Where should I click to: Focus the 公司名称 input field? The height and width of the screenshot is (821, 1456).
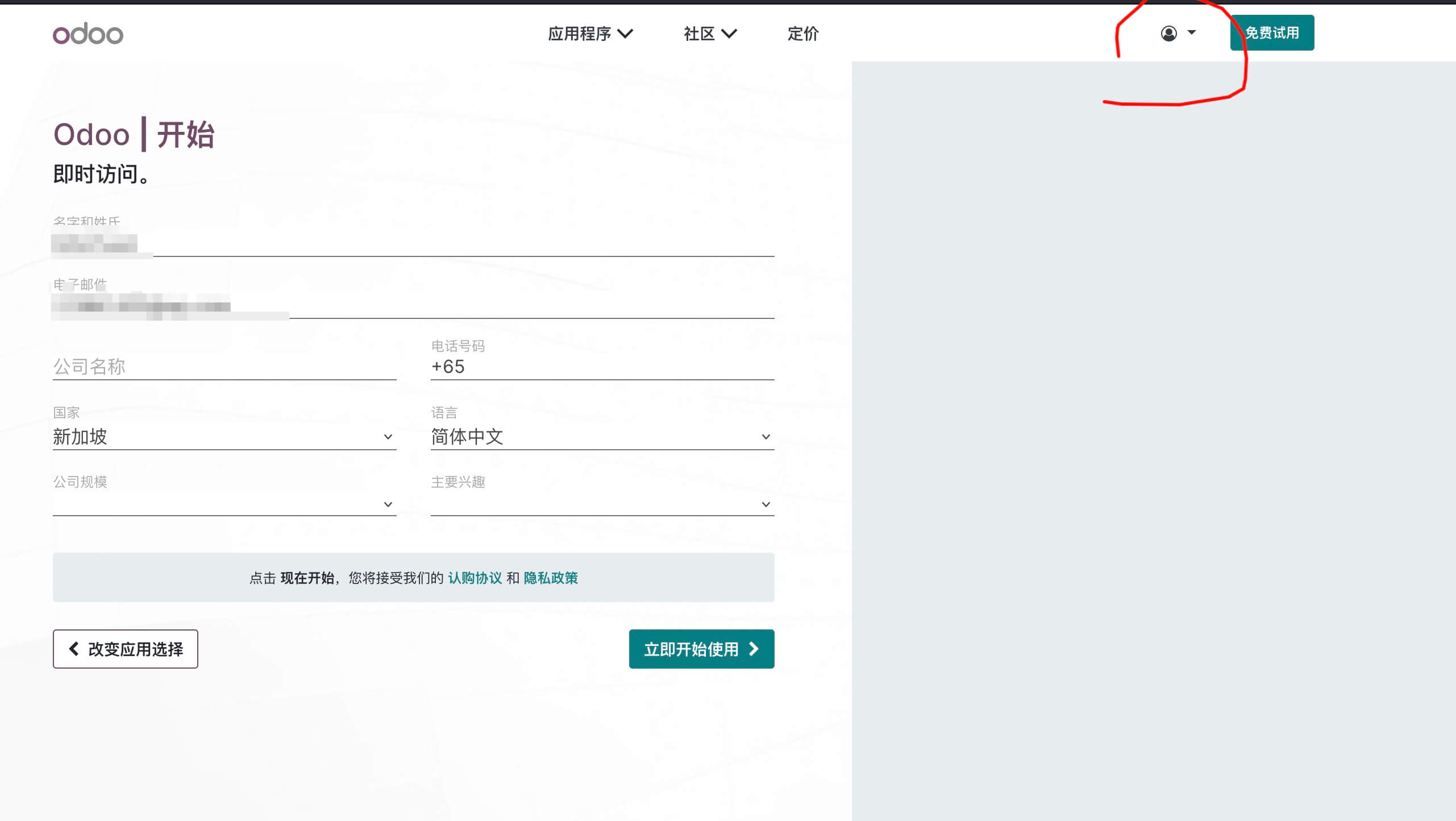224,367
